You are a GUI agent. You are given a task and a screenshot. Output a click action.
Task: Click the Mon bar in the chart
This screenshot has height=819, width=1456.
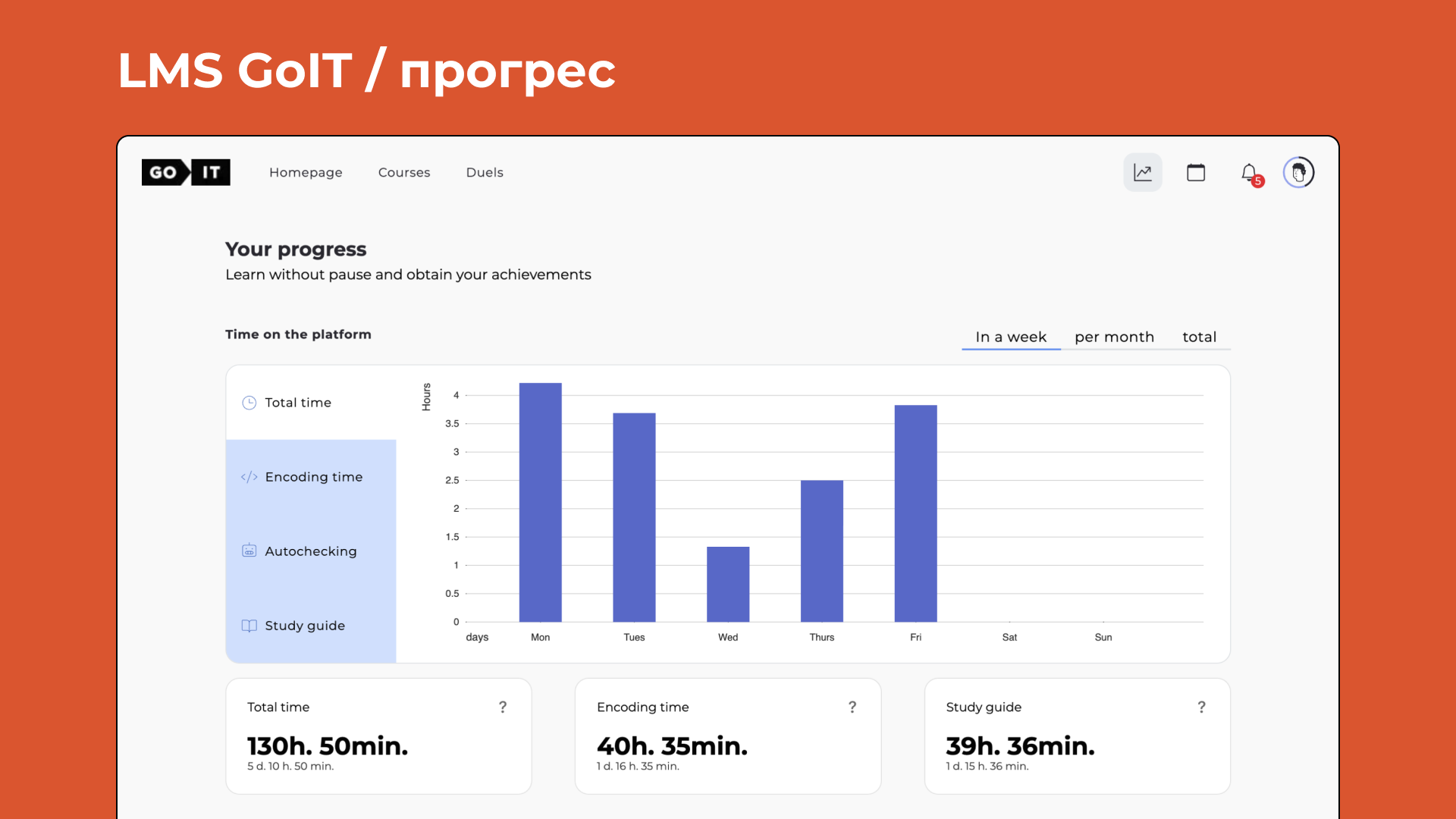[x=541, y=502]
